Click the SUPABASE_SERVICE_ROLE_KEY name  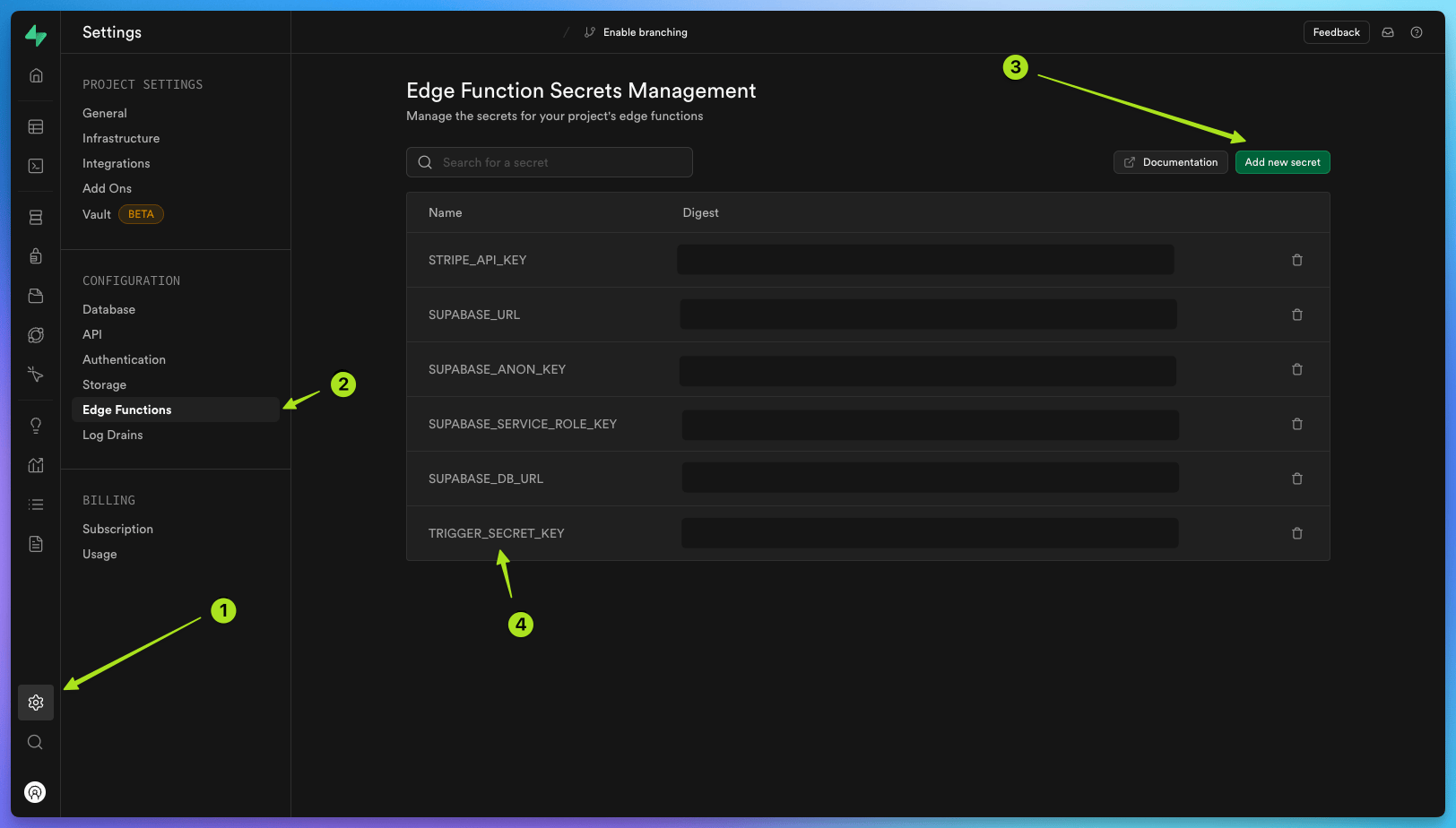coord(523,424)
